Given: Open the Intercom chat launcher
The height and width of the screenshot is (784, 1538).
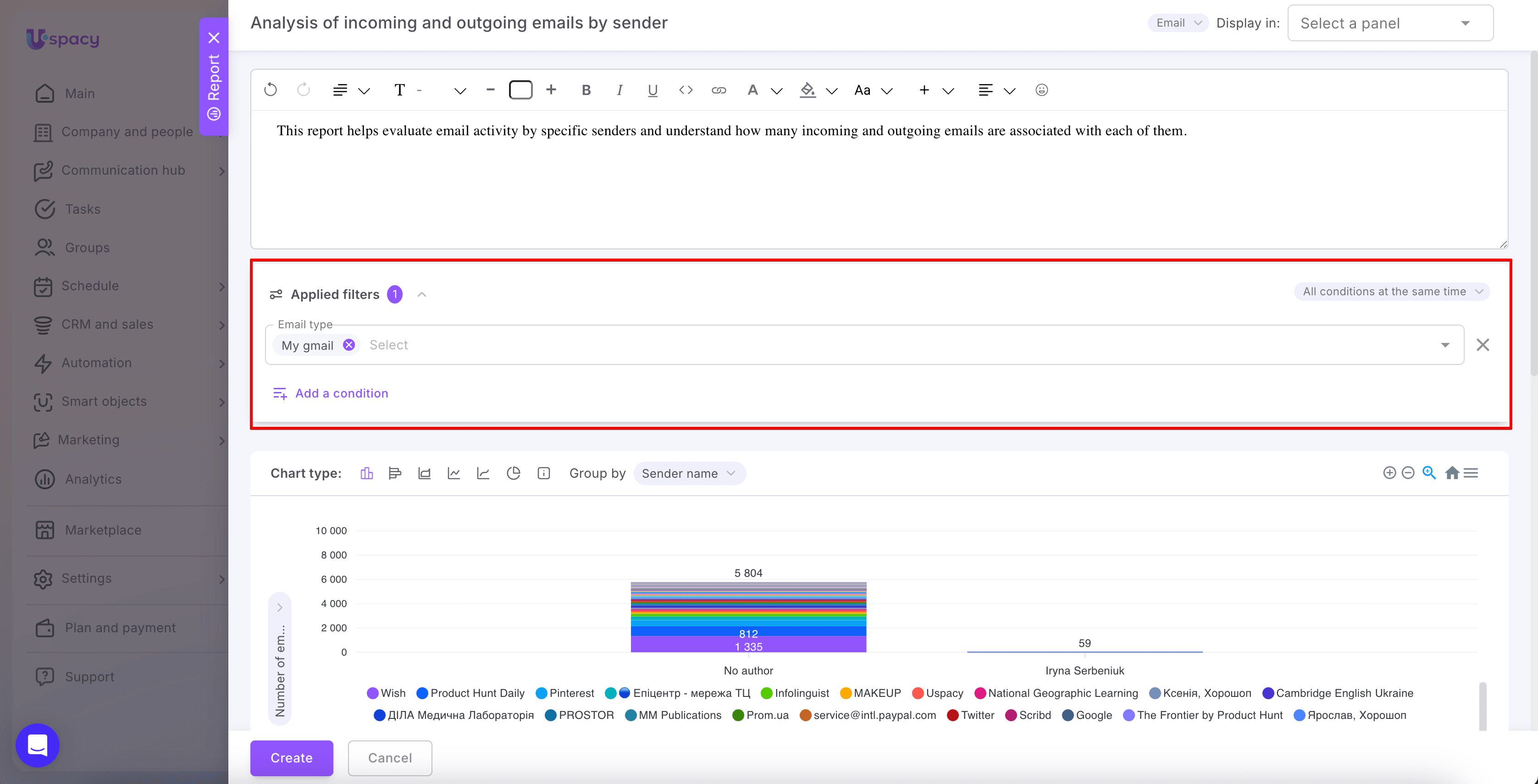Looking at the screenshot, I should tap(38, 745).
